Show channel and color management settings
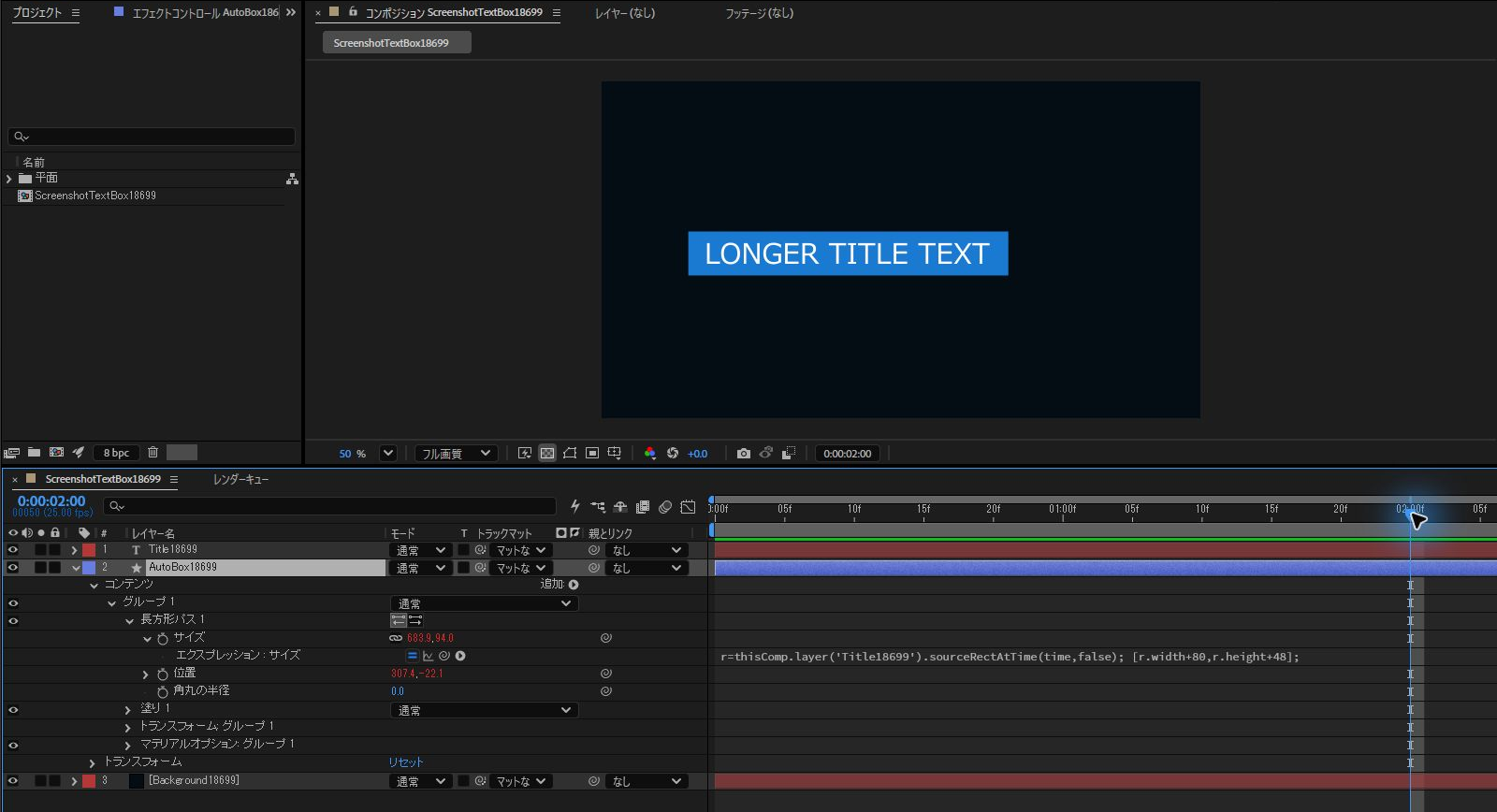 point(650,454)
